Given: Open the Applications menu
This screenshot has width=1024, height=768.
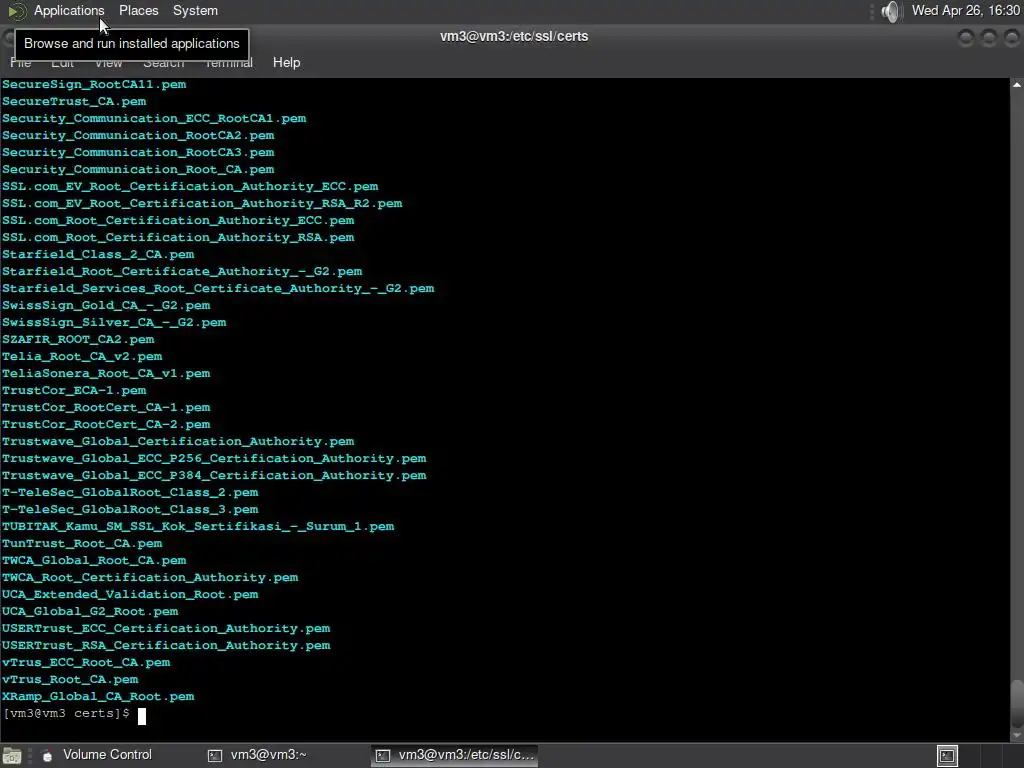Looking at the screenshot, I should (x=69, y=10).
